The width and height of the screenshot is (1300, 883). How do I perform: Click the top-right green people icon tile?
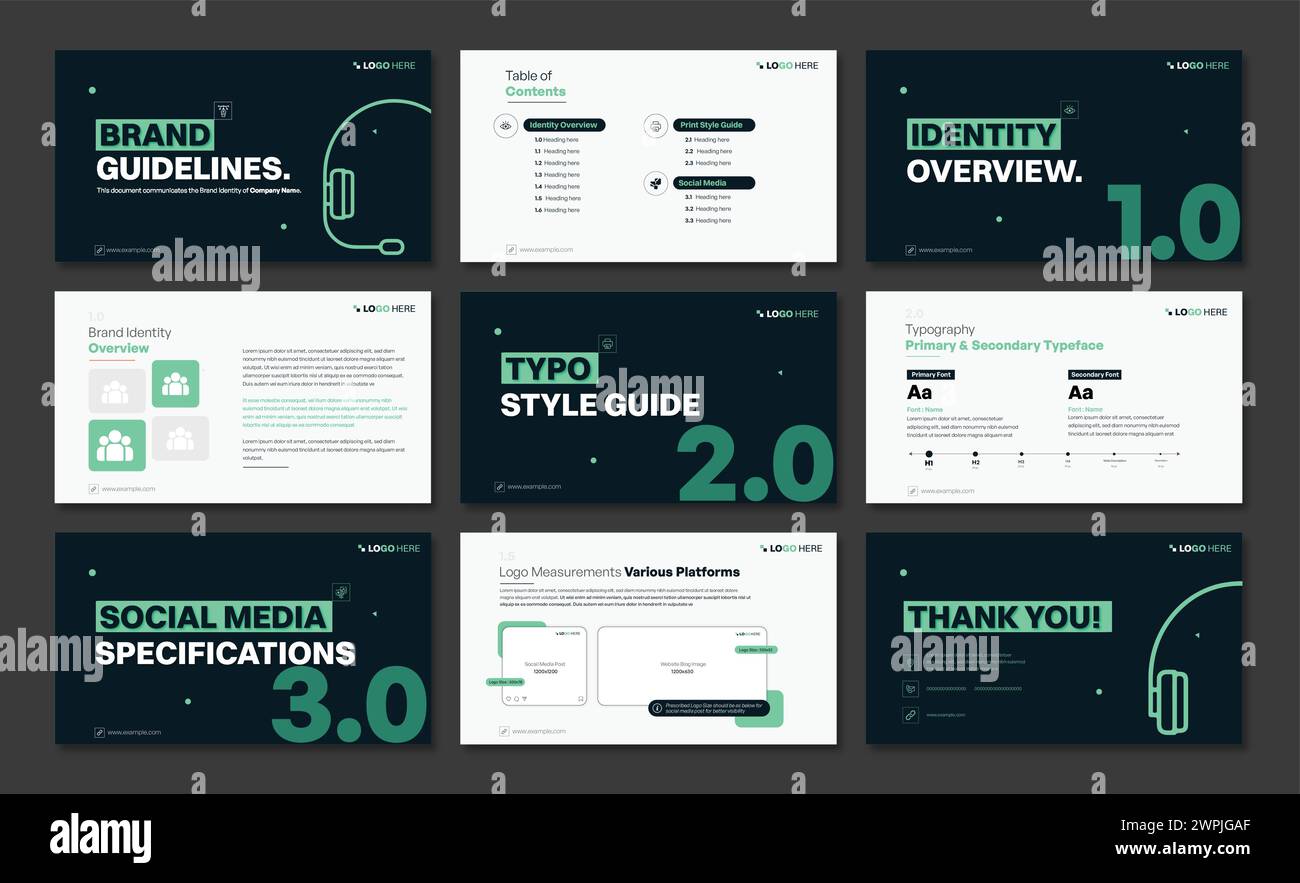pyautogui.click(x=175, y=384)
